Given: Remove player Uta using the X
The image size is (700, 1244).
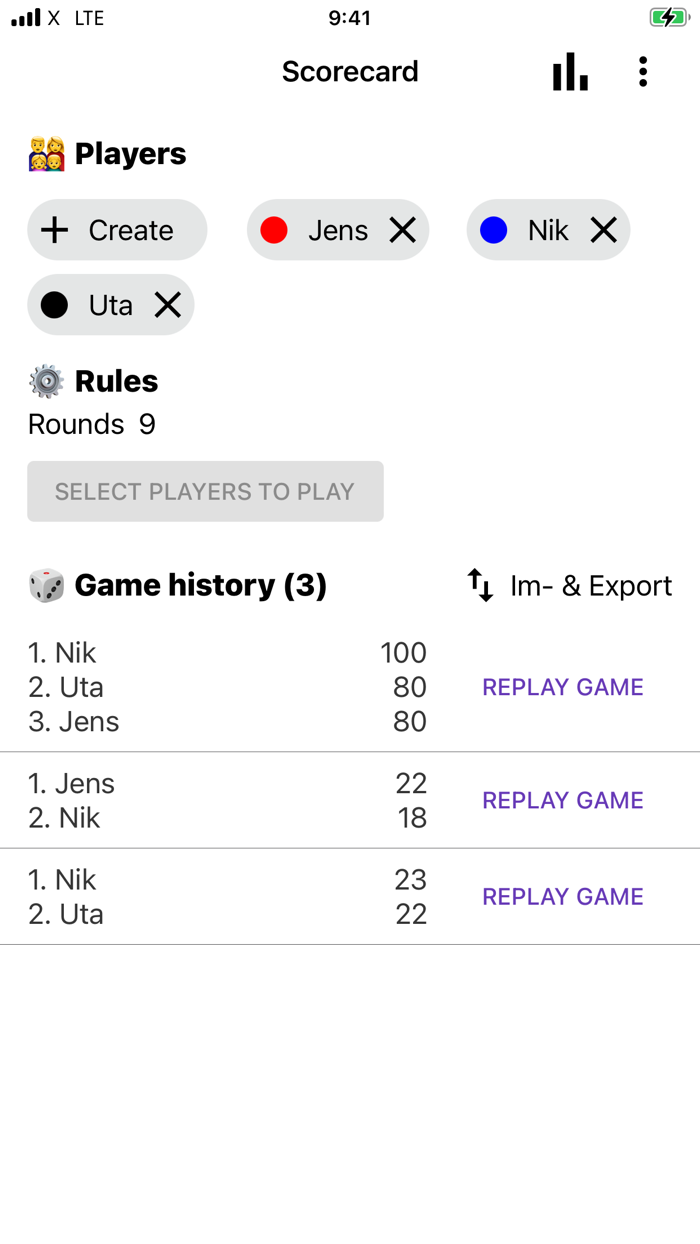Looking at the screenshot, I should [x=166, y=305].
